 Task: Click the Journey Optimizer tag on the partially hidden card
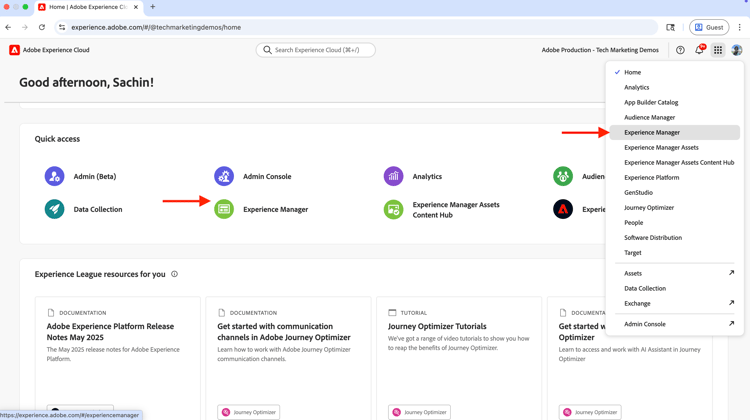(x=590, y=412)
